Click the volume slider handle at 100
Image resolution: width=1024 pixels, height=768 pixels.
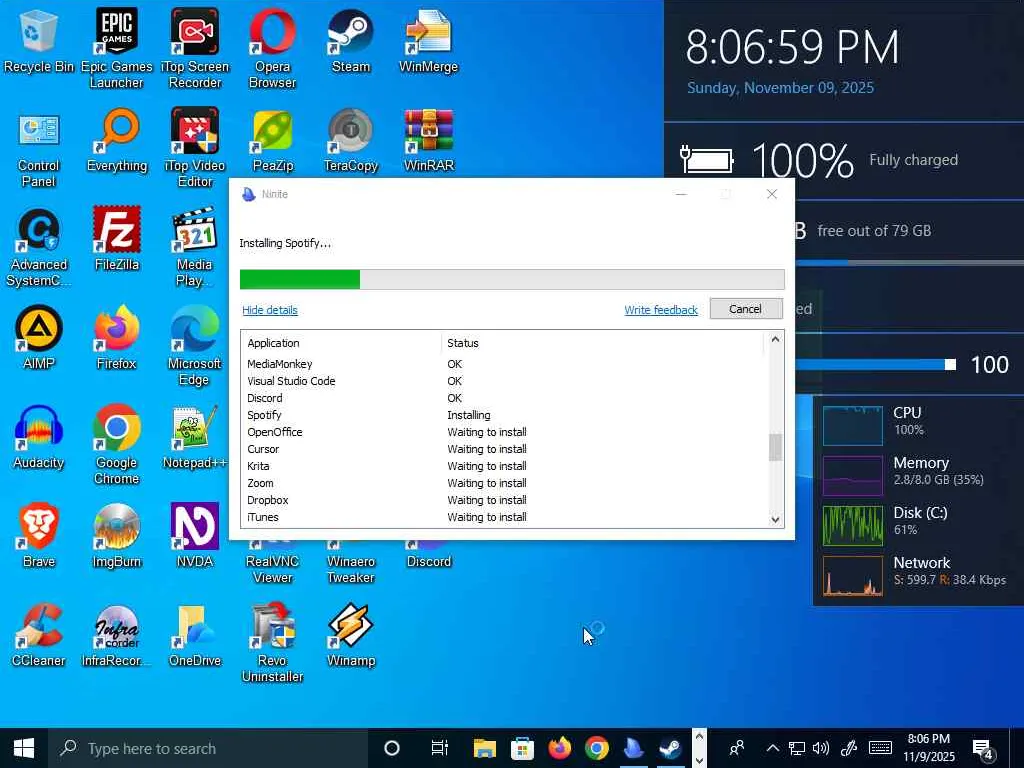[x=951, y=364]
